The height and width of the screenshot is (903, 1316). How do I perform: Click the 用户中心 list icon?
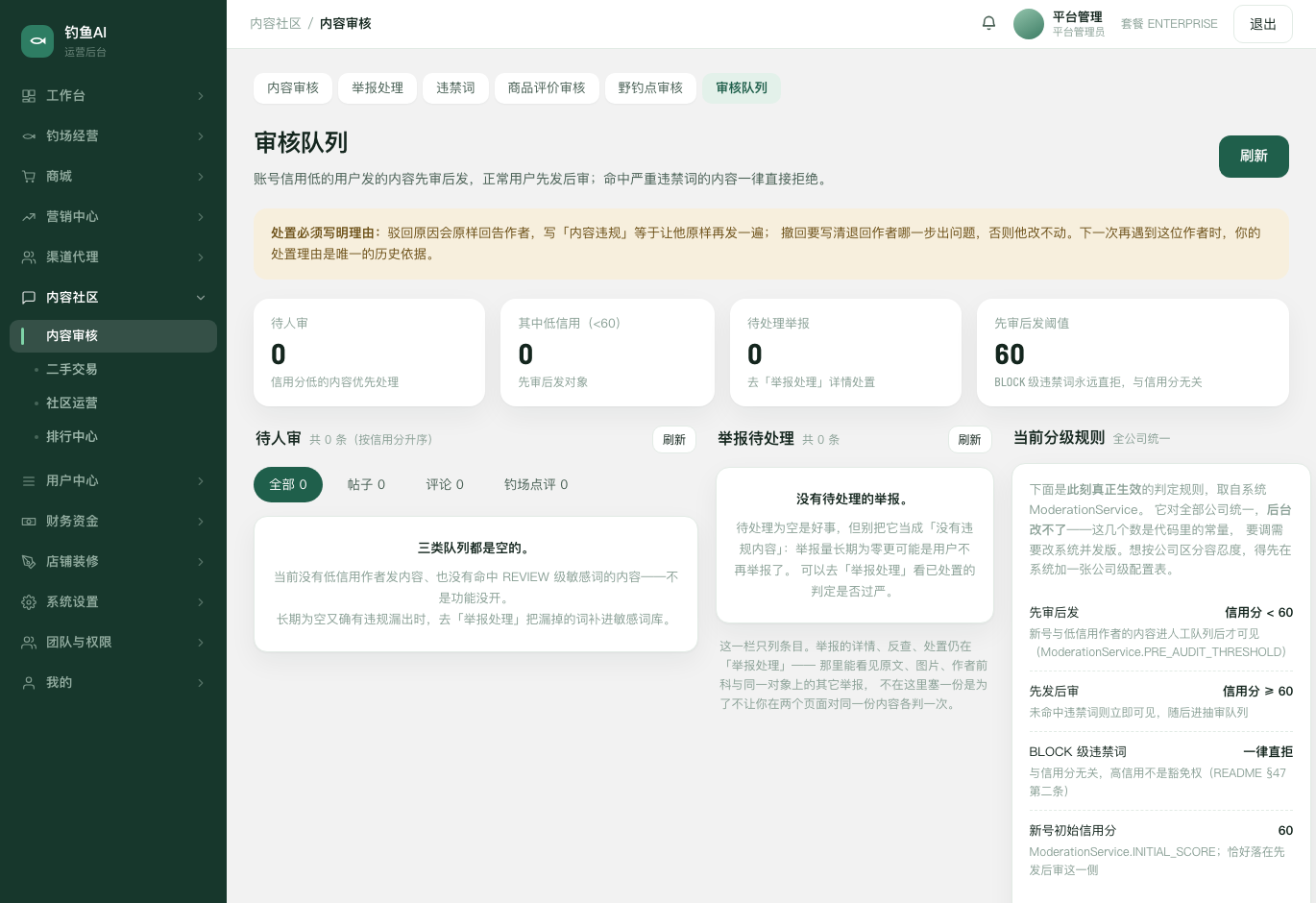pos(29,481)
